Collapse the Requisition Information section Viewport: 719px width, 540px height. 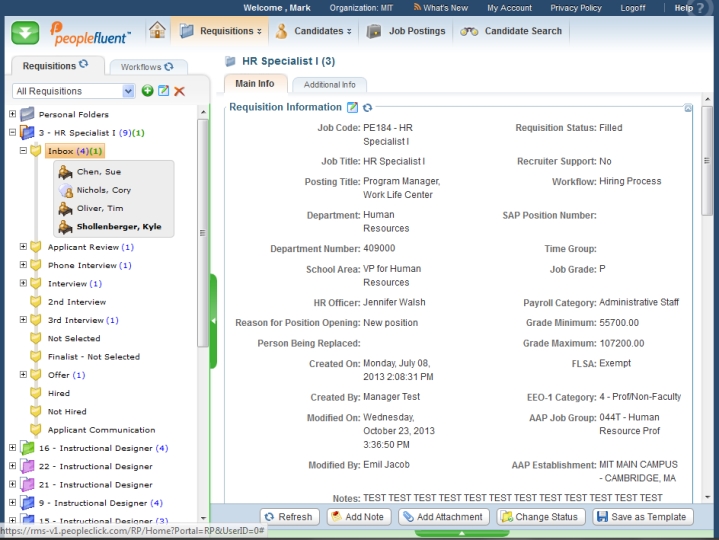click(688, 107)
